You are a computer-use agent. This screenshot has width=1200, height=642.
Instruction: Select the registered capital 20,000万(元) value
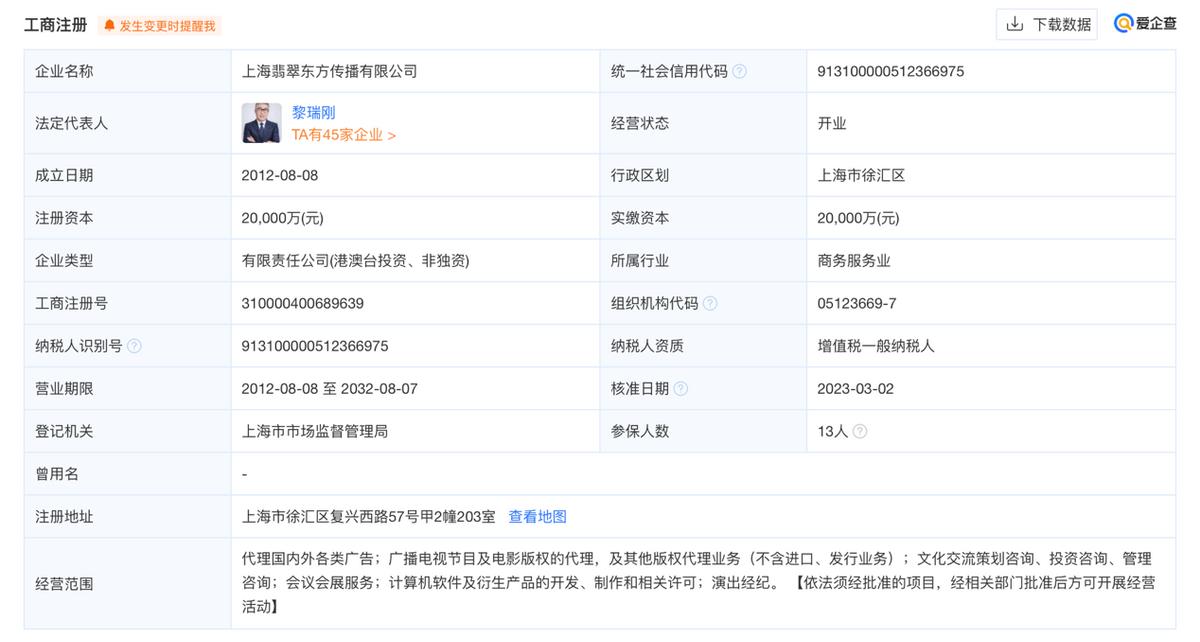click(x=285, y=217)
